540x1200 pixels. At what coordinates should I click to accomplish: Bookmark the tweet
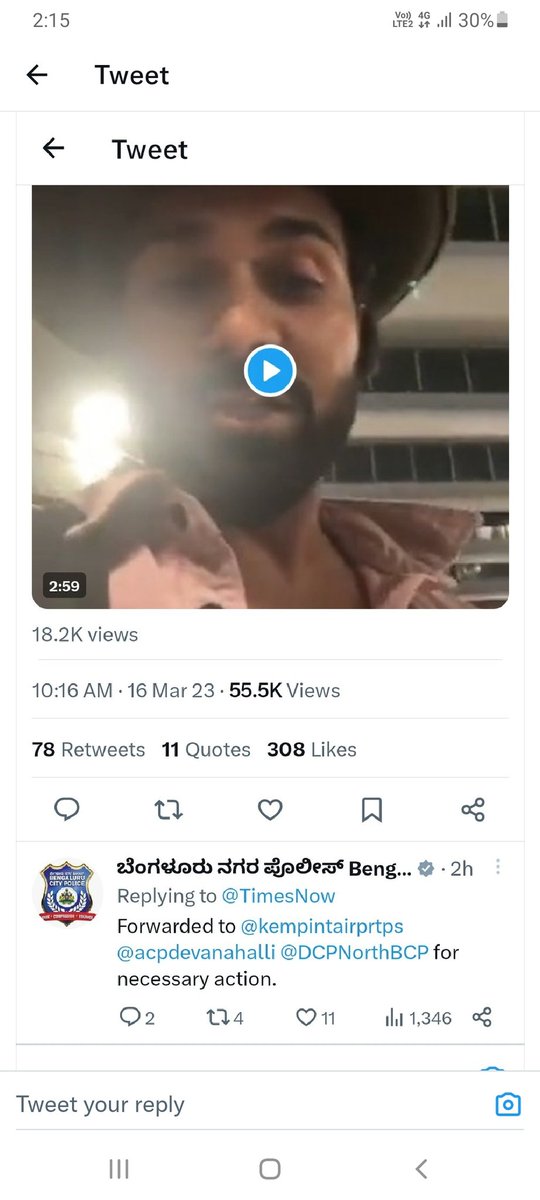tap(371, 809)
